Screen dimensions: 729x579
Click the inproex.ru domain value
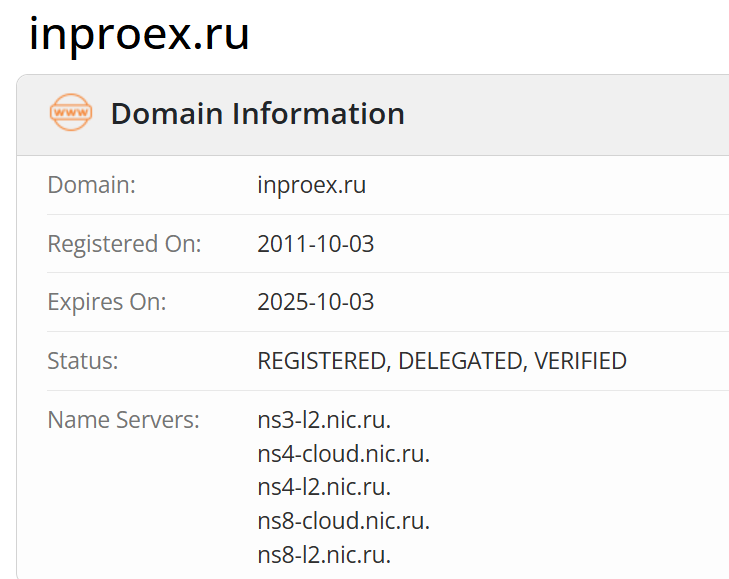point(311,185)
